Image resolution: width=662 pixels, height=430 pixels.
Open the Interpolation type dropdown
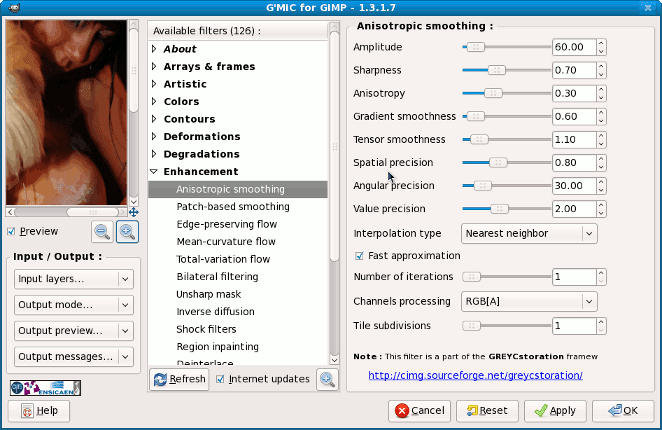coord(529,234)
